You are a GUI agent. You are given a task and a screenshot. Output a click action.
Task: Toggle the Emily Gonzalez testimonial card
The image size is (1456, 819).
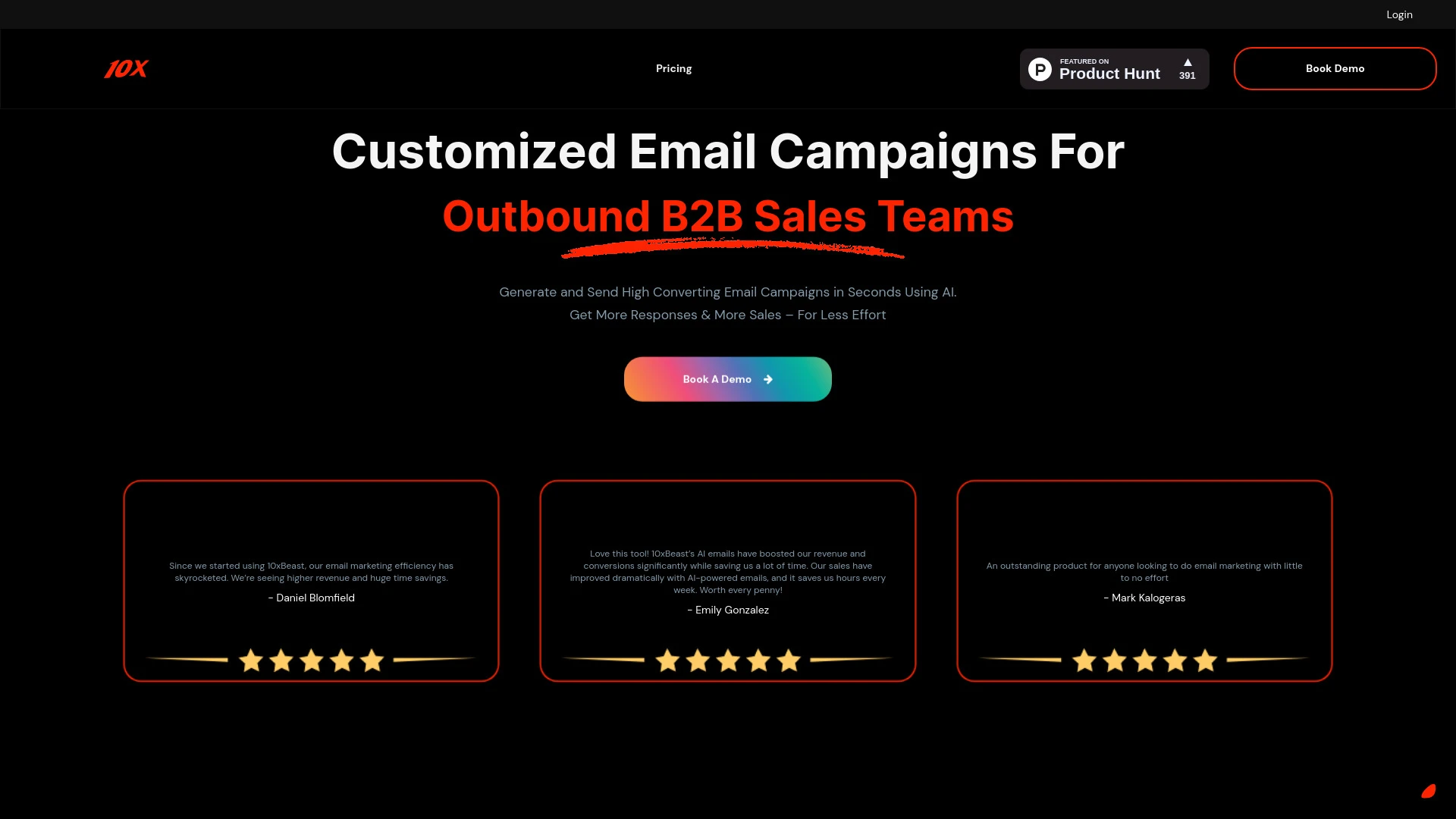728,580
